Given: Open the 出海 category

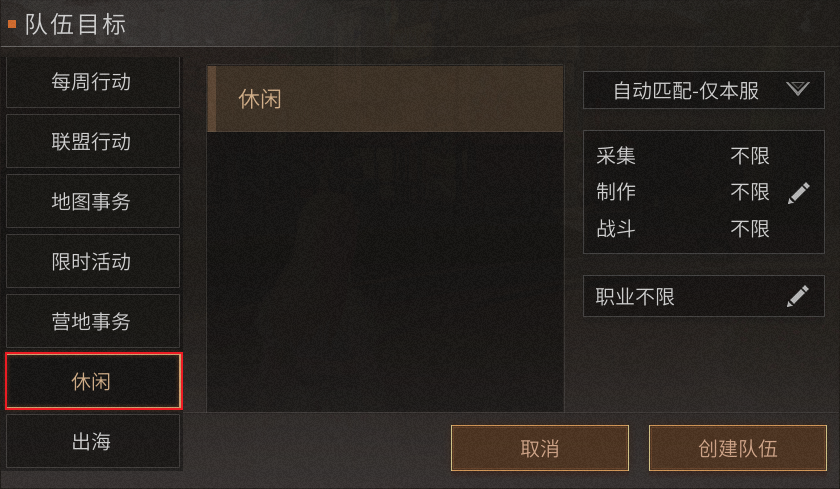Looking at the screenshot, I should (93, 442).
